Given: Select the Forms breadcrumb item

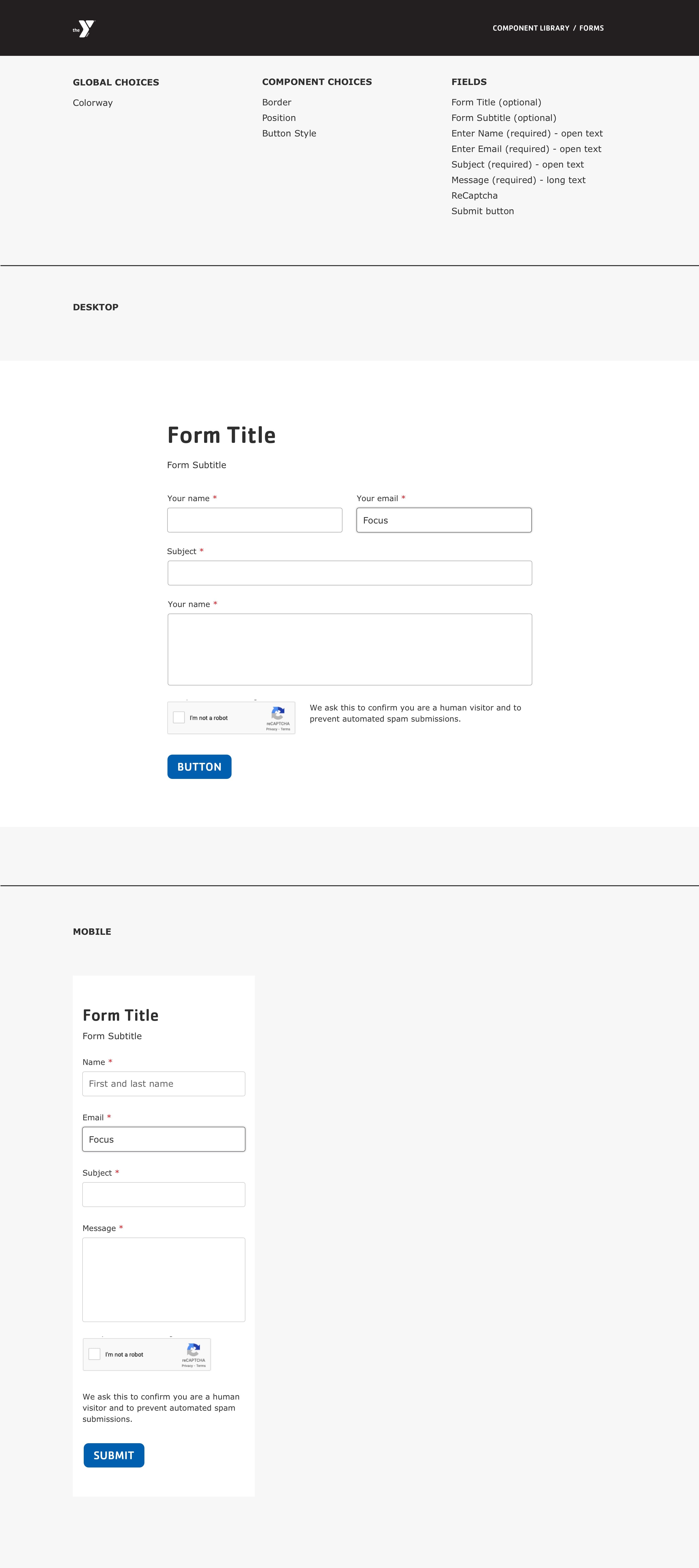Looking at the screenshot, I should [x=591, y=28].
